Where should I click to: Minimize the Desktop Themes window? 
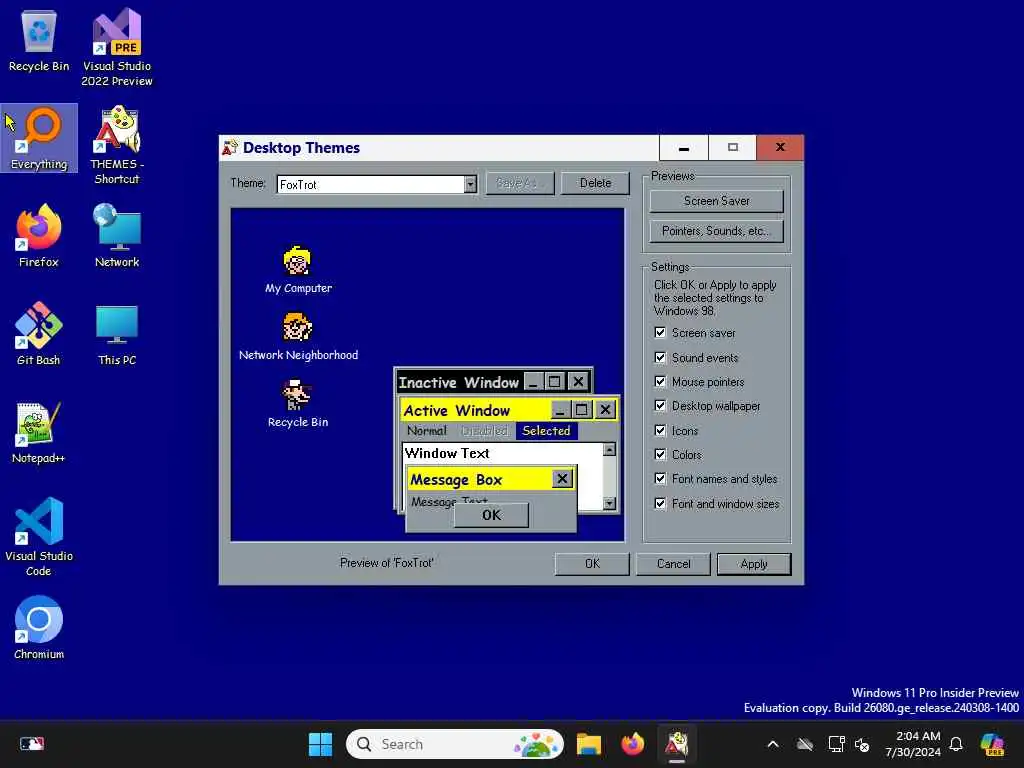click(683, 148)
